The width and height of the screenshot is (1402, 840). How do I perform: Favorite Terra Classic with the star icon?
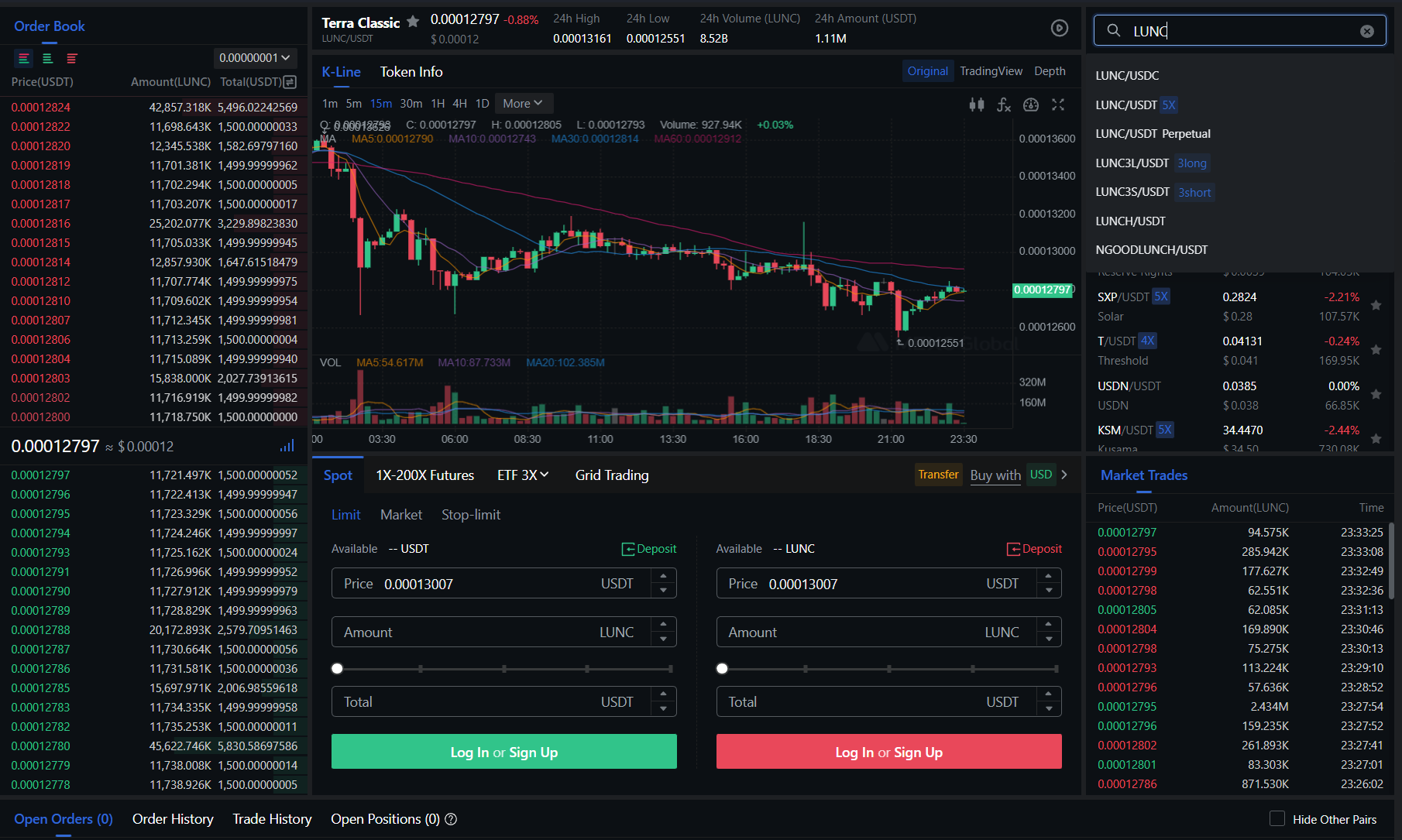(413, 22)
